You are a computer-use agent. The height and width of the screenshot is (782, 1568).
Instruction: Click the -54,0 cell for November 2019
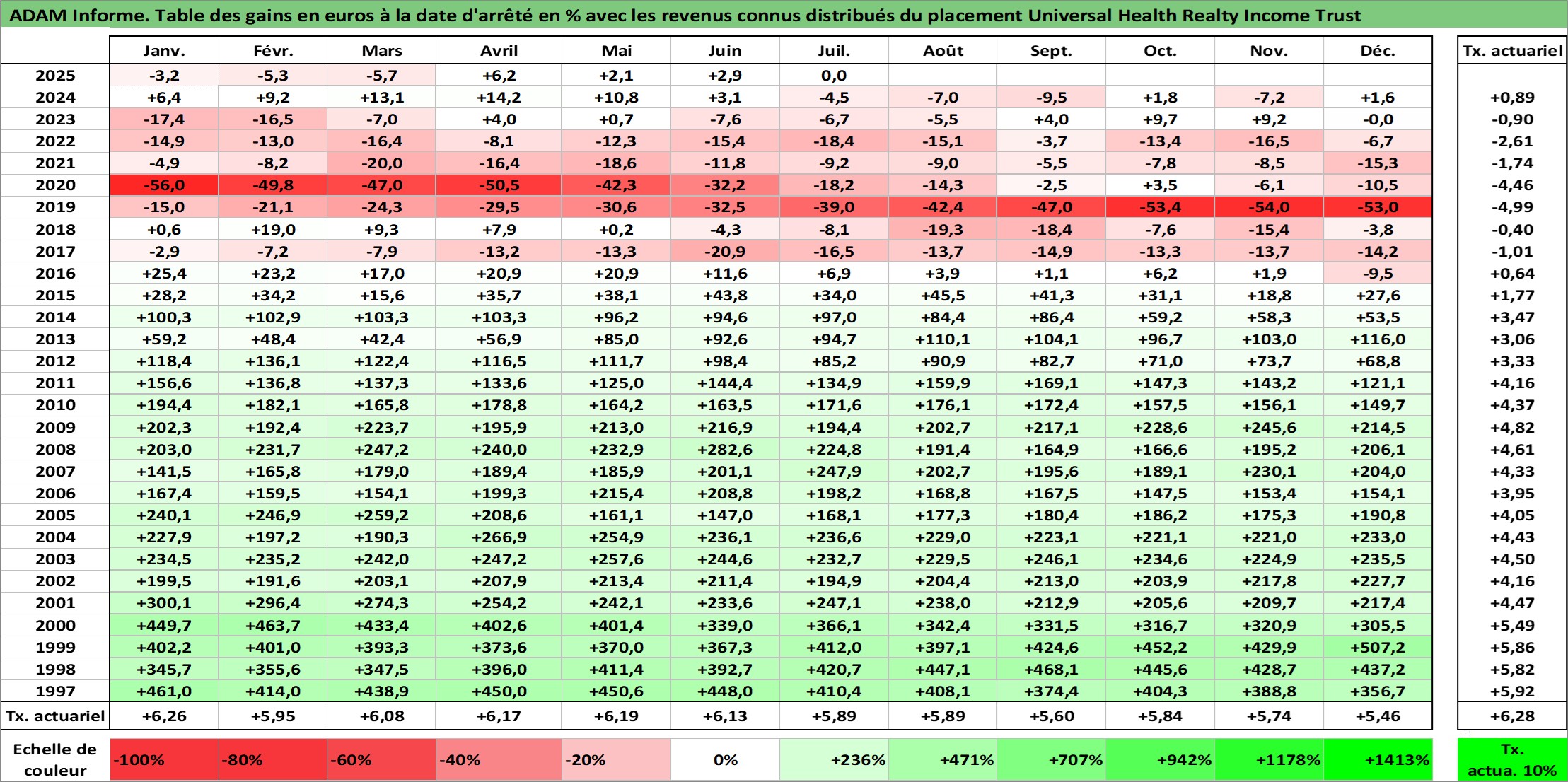(1269, 207)
